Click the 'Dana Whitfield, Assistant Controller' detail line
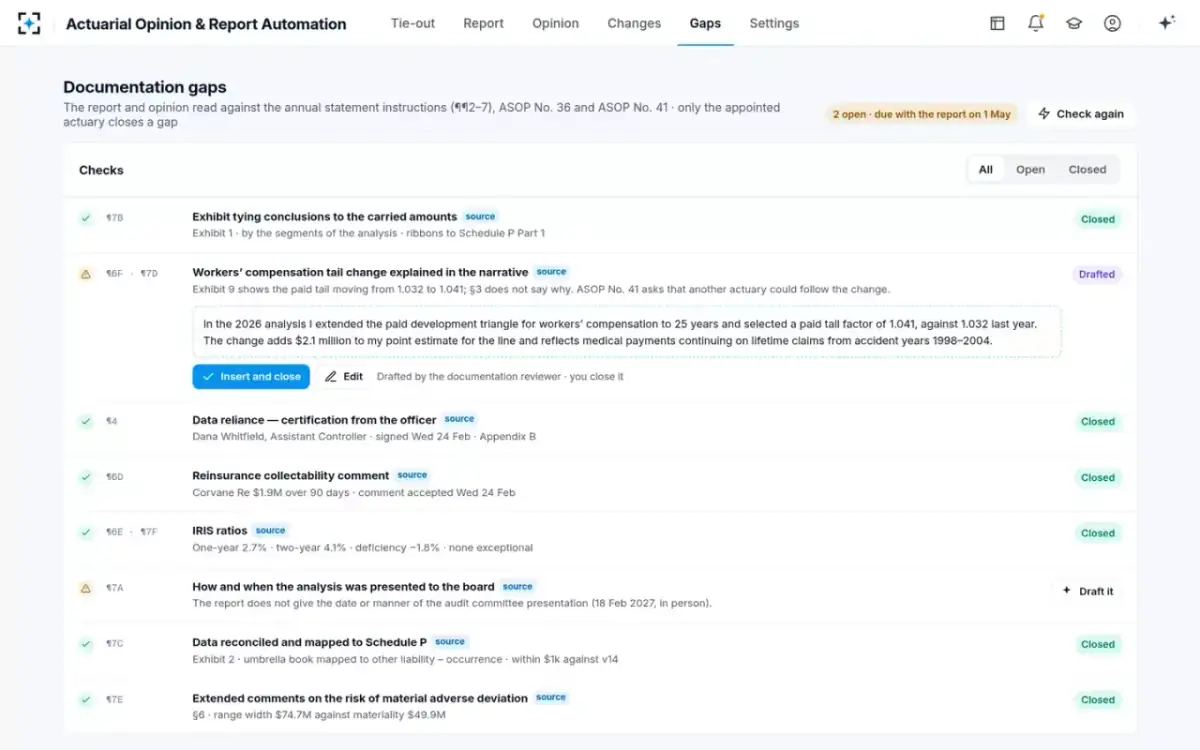The image size is (1200, 750). (x=364, y=437)
